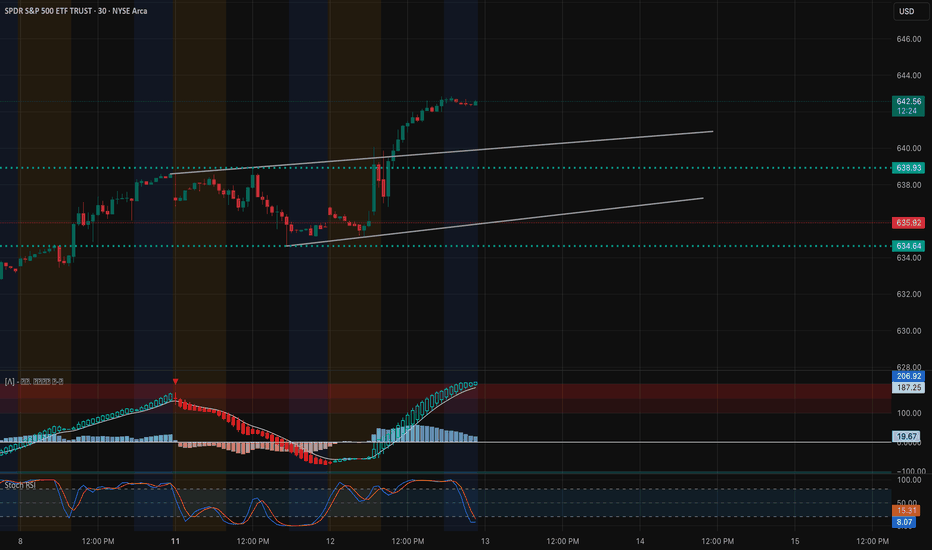932x550 pixels.
Task: Click date label 8 on the time axis
Action: pos(20,541)
